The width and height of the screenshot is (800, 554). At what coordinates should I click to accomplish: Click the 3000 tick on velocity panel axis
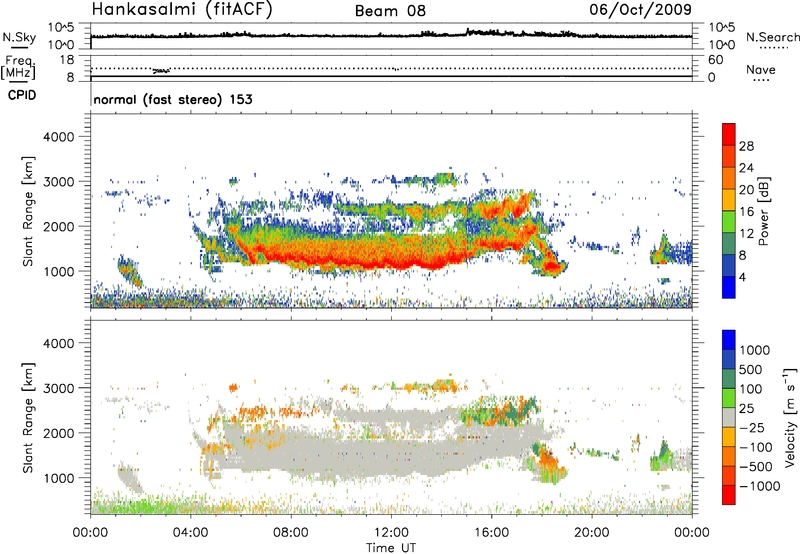coord(58,388)
